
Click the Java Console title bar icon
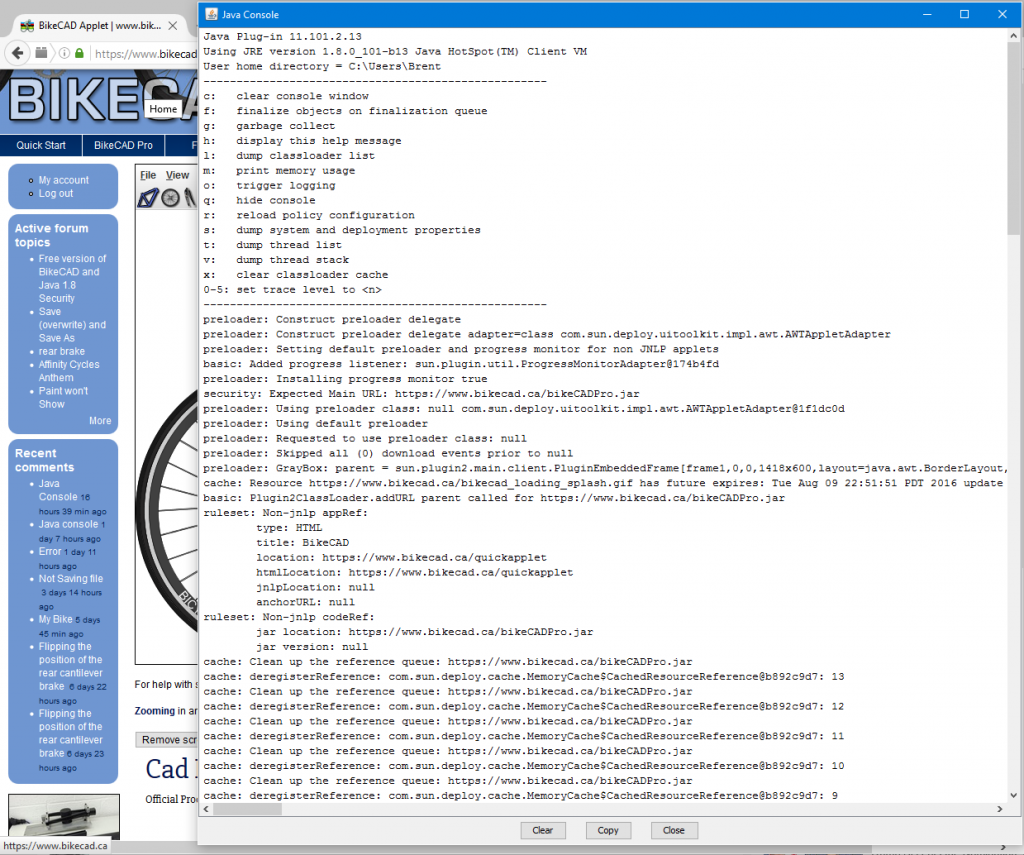(x=211, y=15)
